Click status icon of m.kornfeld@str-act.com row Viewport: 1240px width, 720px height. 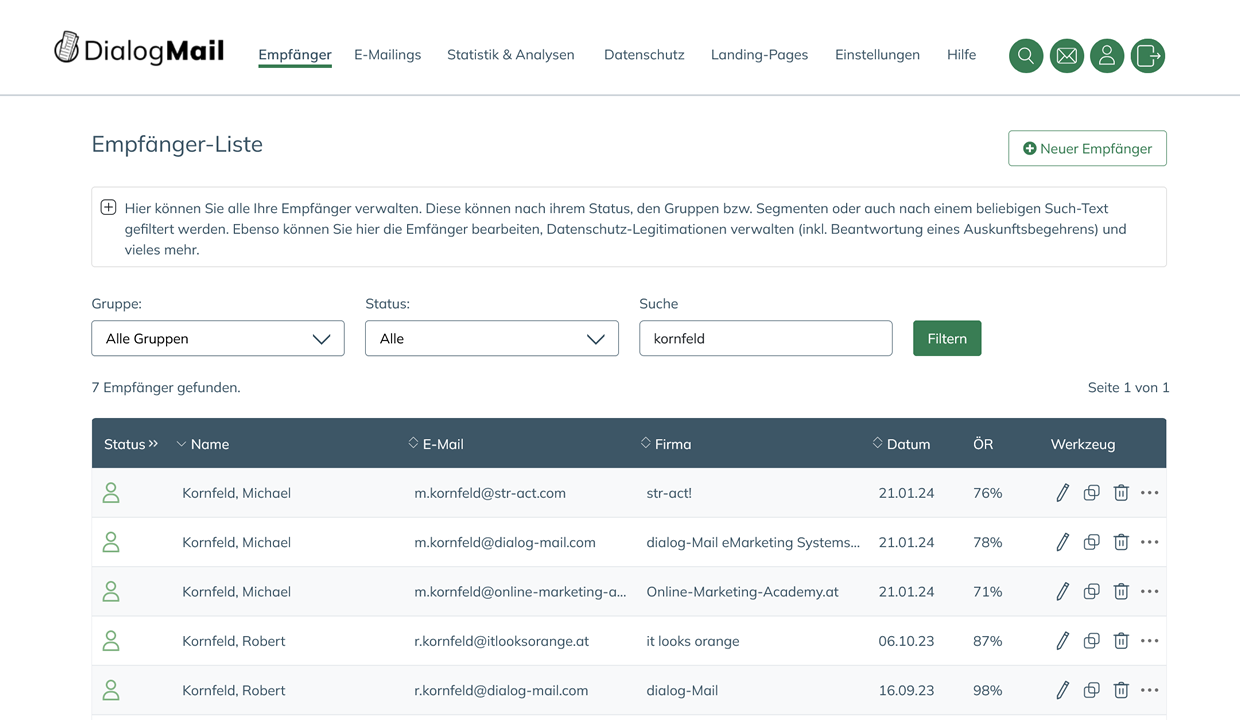point(111,492)
